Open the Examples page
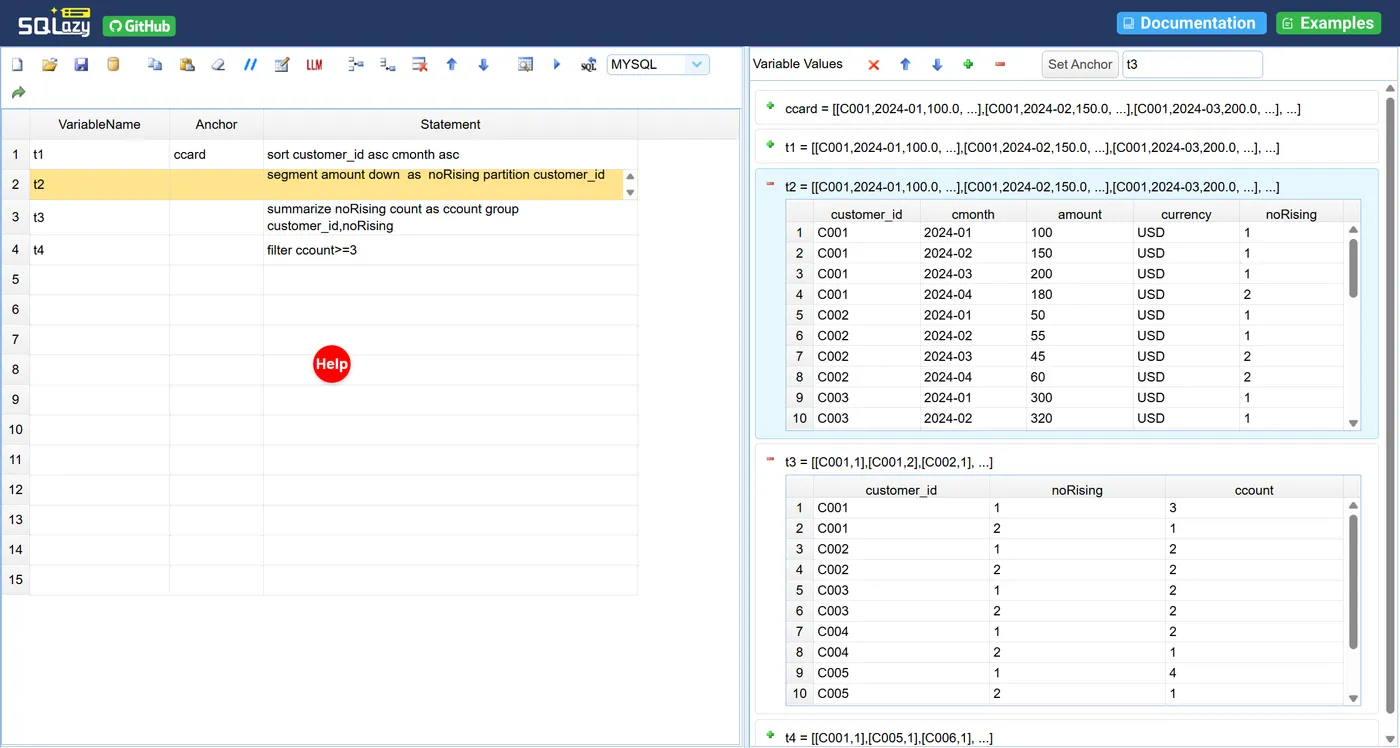Viewport: 1400px width, 748px height. click(x=1328, y=23)
